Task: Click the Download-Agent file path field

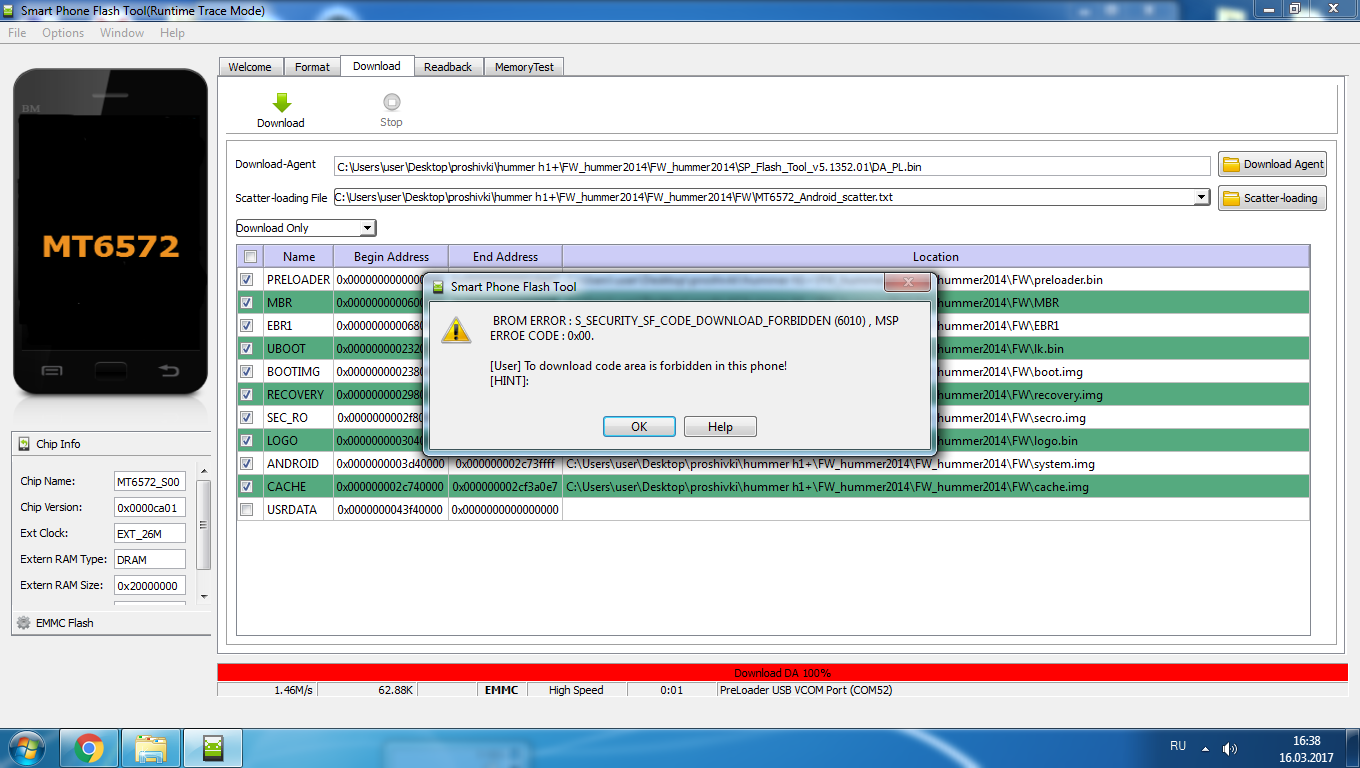Action: (x=771, y=167)
